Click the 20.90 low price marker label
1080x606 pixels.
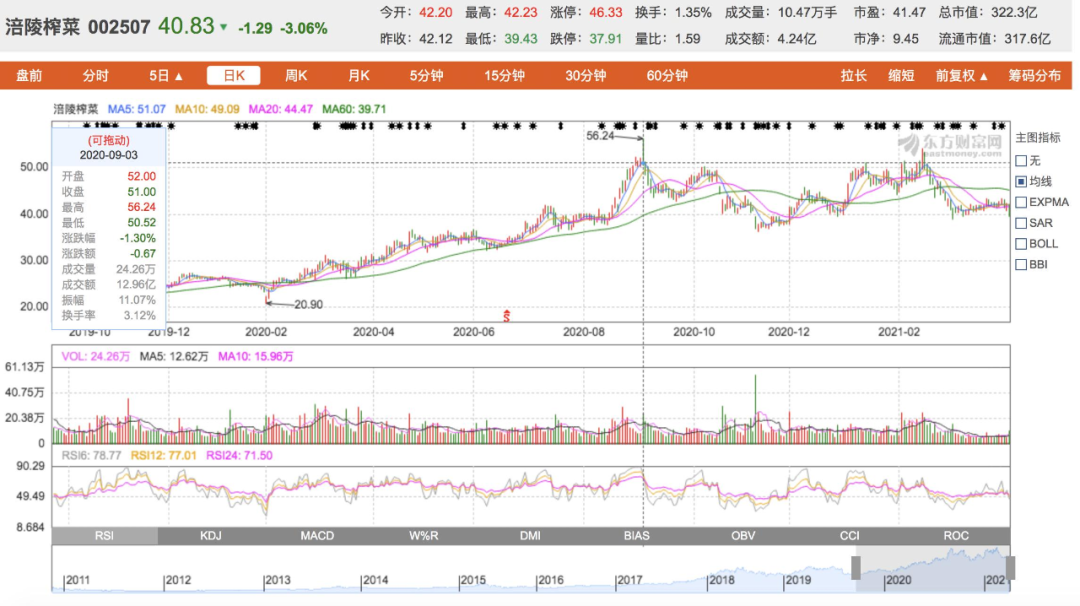pos(311,303)
